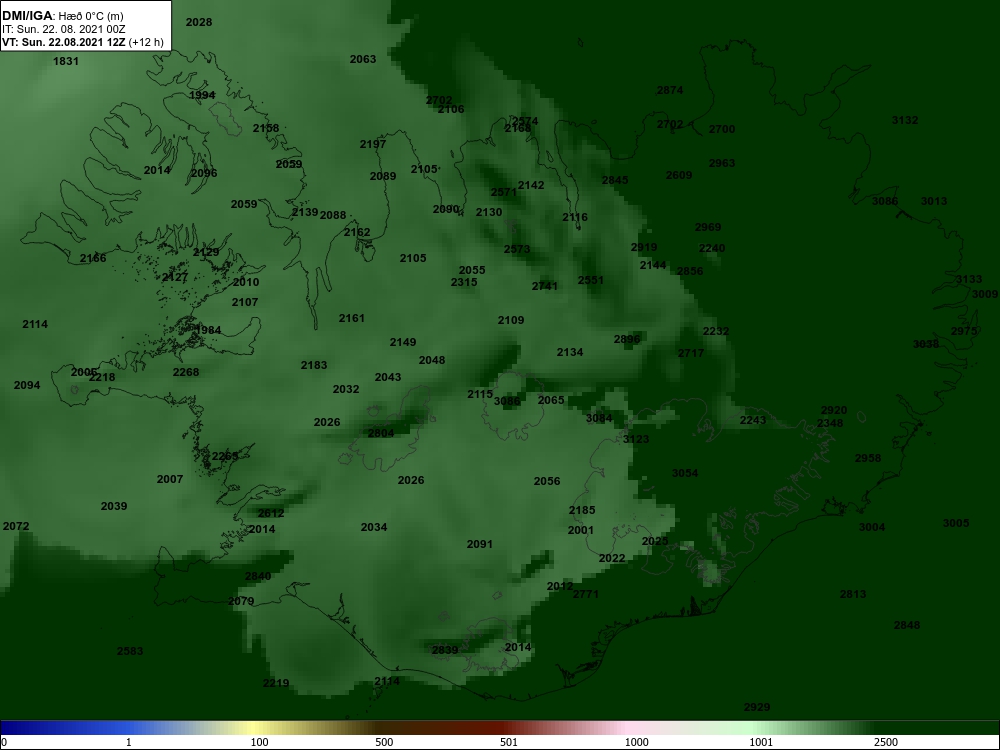Click the map value 2848

[907, 626]
